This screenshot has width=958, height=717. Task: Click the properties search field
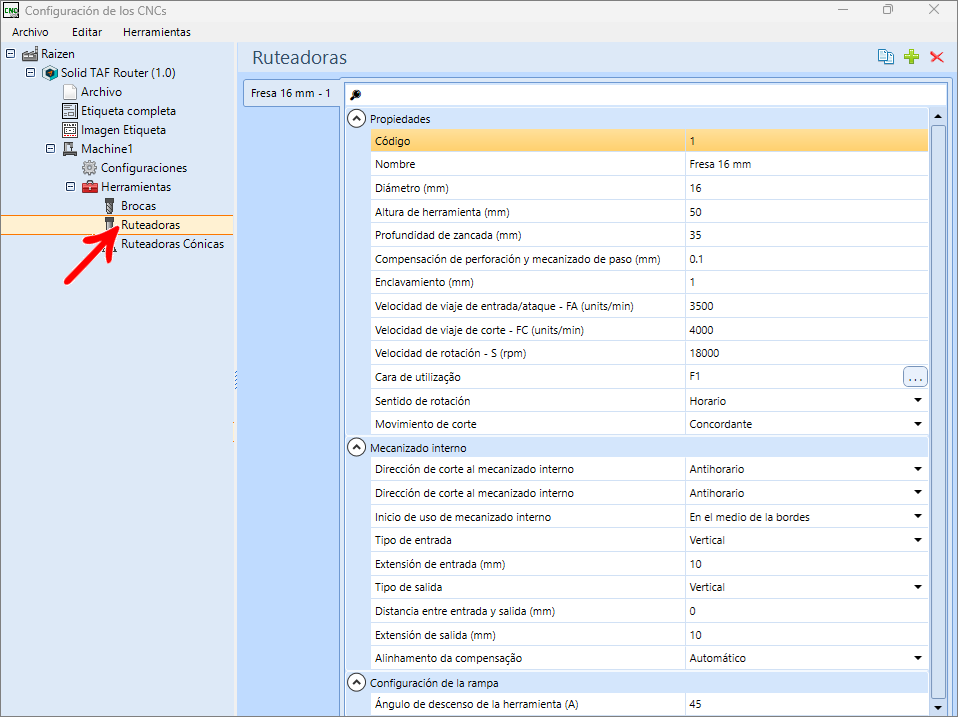tap(646, 94)
